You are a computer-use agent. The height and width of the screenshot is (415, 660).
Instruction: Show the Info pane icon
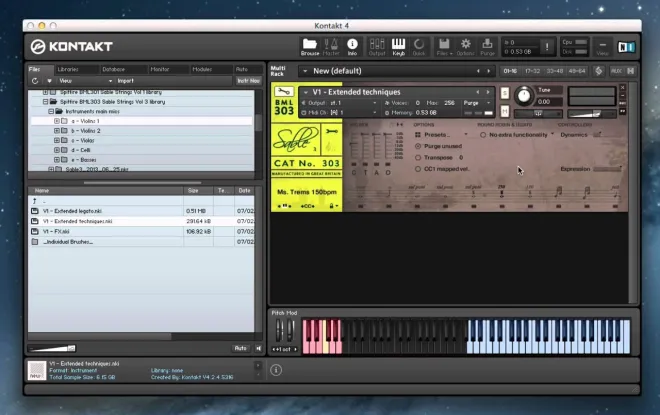click(x=352, y=46)
